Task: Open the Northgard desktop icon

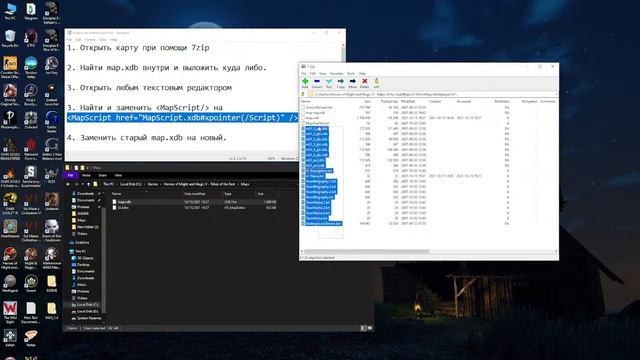Action: (10, 283)
